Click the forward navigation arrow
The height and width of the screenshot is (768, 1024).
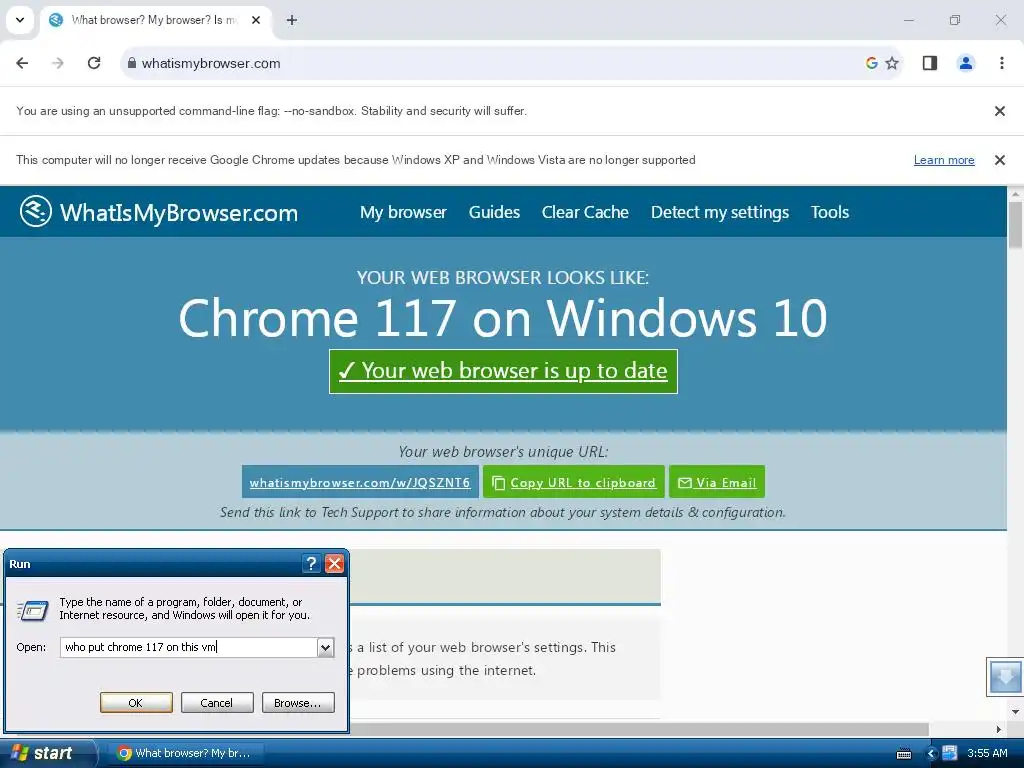pyautogui.click(x=58, y=63)
